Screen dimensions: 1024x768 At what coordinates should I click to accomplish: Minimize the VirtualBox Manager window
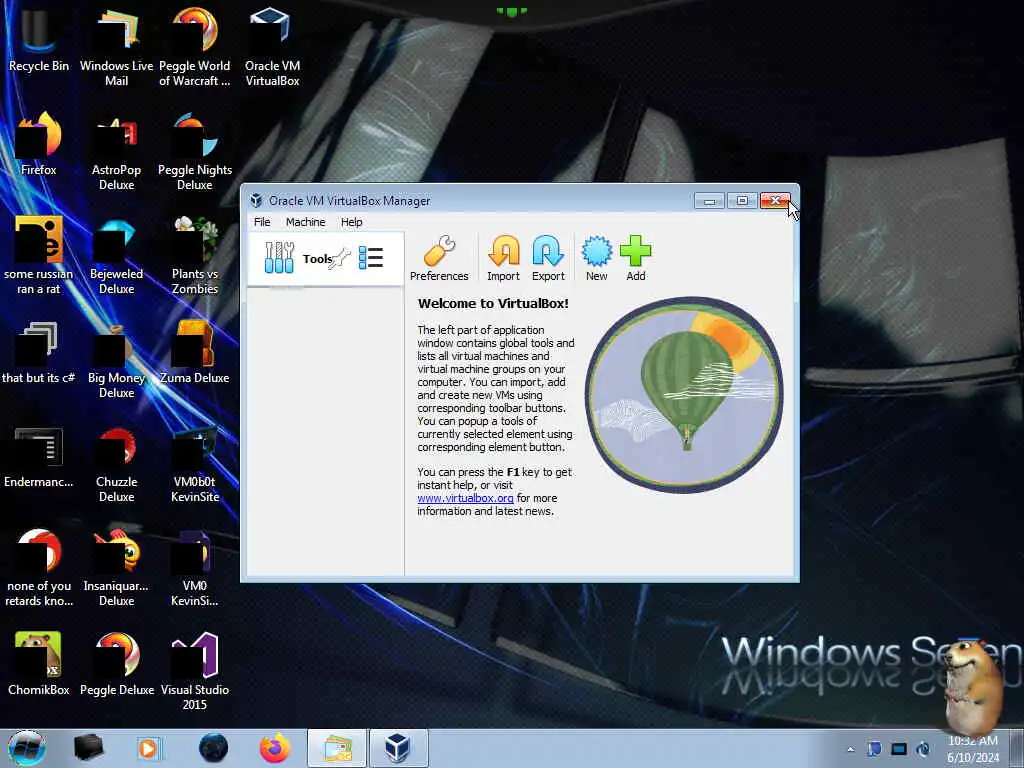[709, 200]
